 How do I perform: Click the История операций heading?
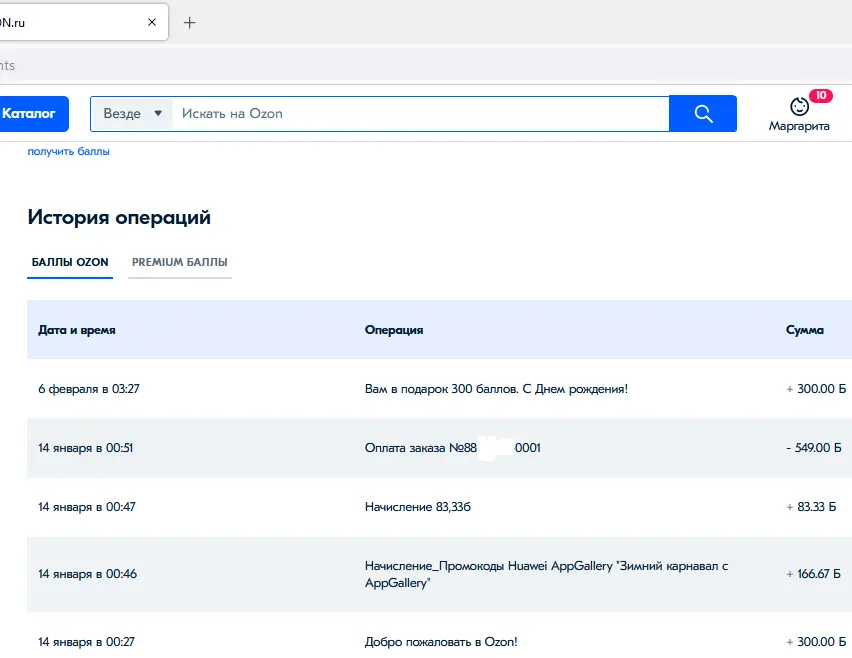(119, 217)
